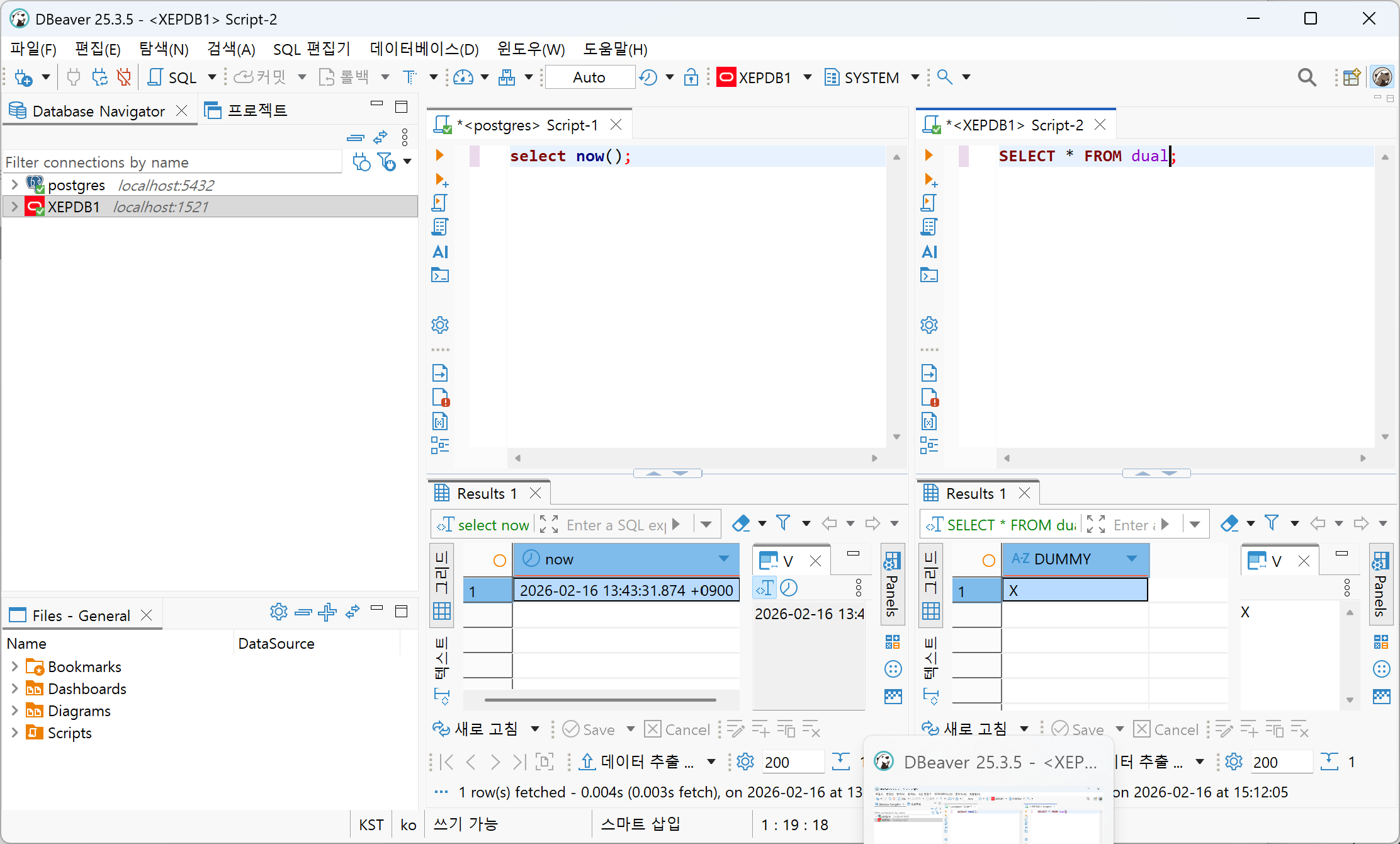The width and height of the screenshot is (1400, 844).
Task: Expand the Scripts folder
Action: pyautogui.click(x=14, y=733)
